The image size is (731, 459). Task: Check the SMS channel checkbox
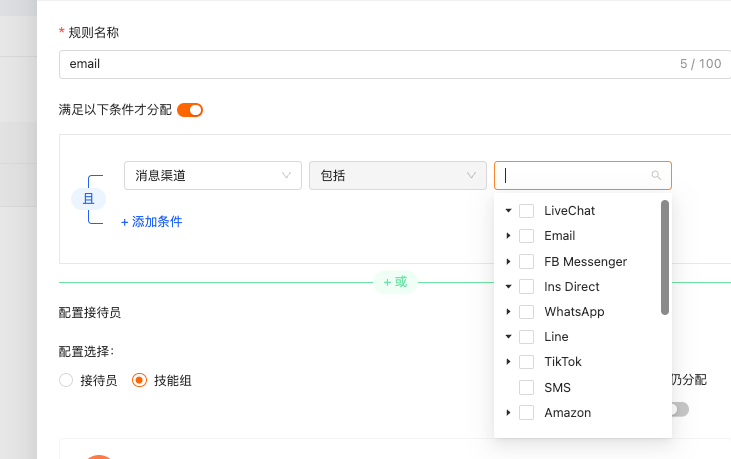click(526, 387)
